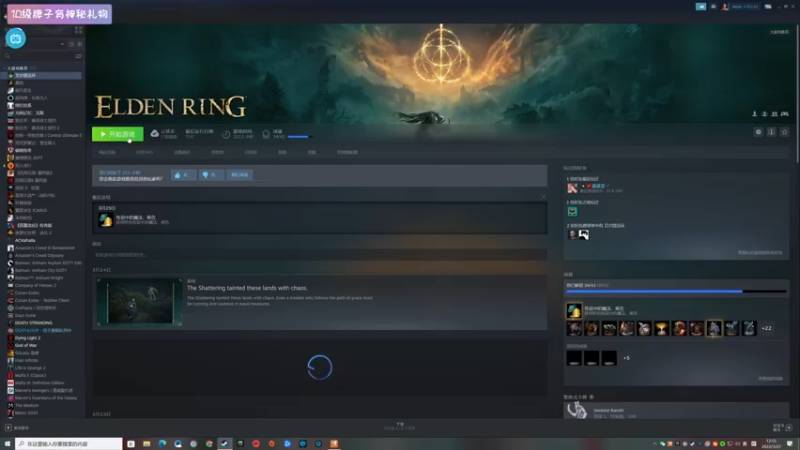
Task: Click the cloud save status icon
Action: [x=154, y=134]
